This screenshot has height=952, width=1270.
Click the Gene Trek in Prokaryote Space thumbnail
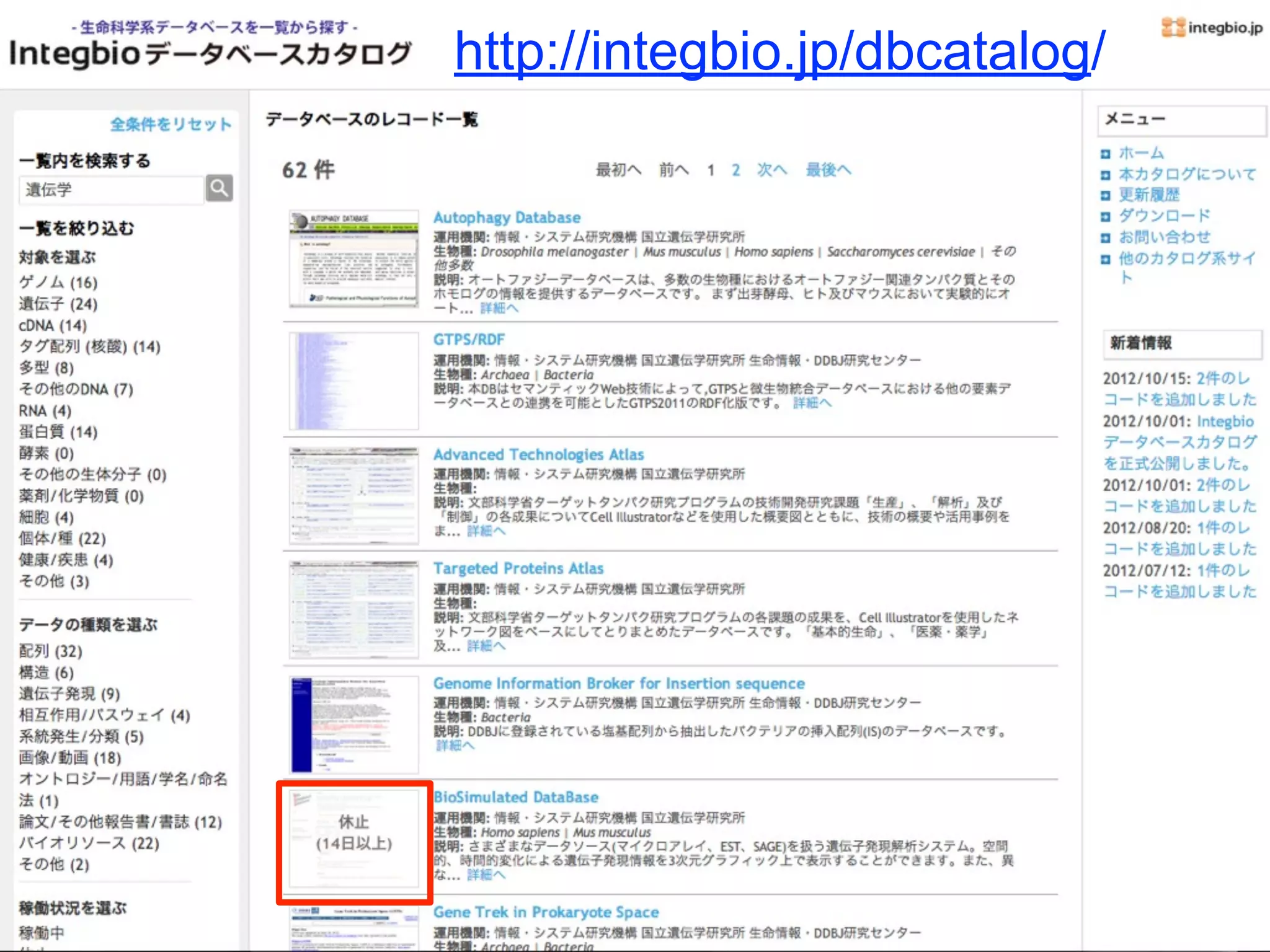pos(354,928)
